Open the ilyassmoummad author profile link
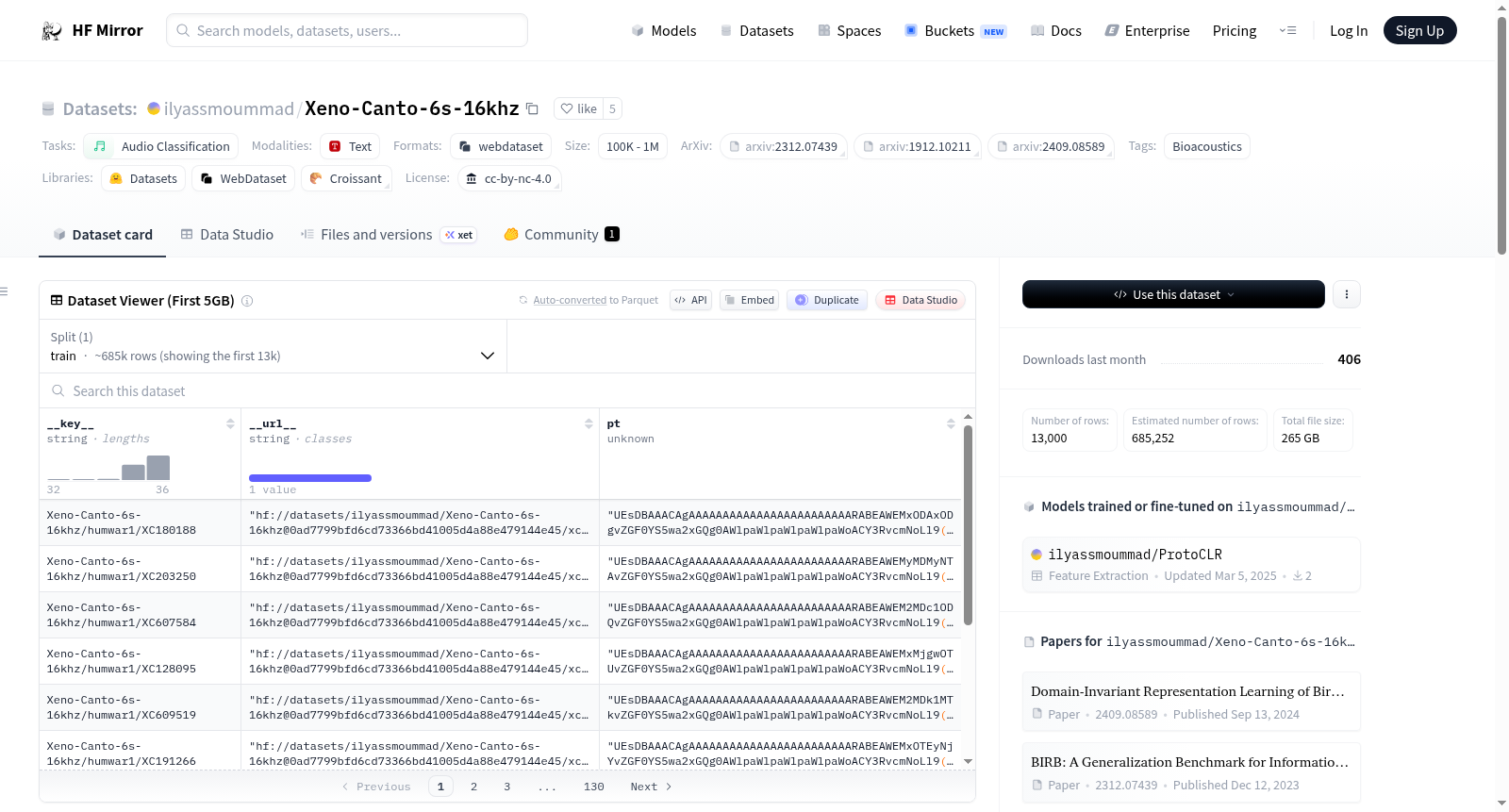1509x812 pixels. pyautogui.click(x=229, y=108)
